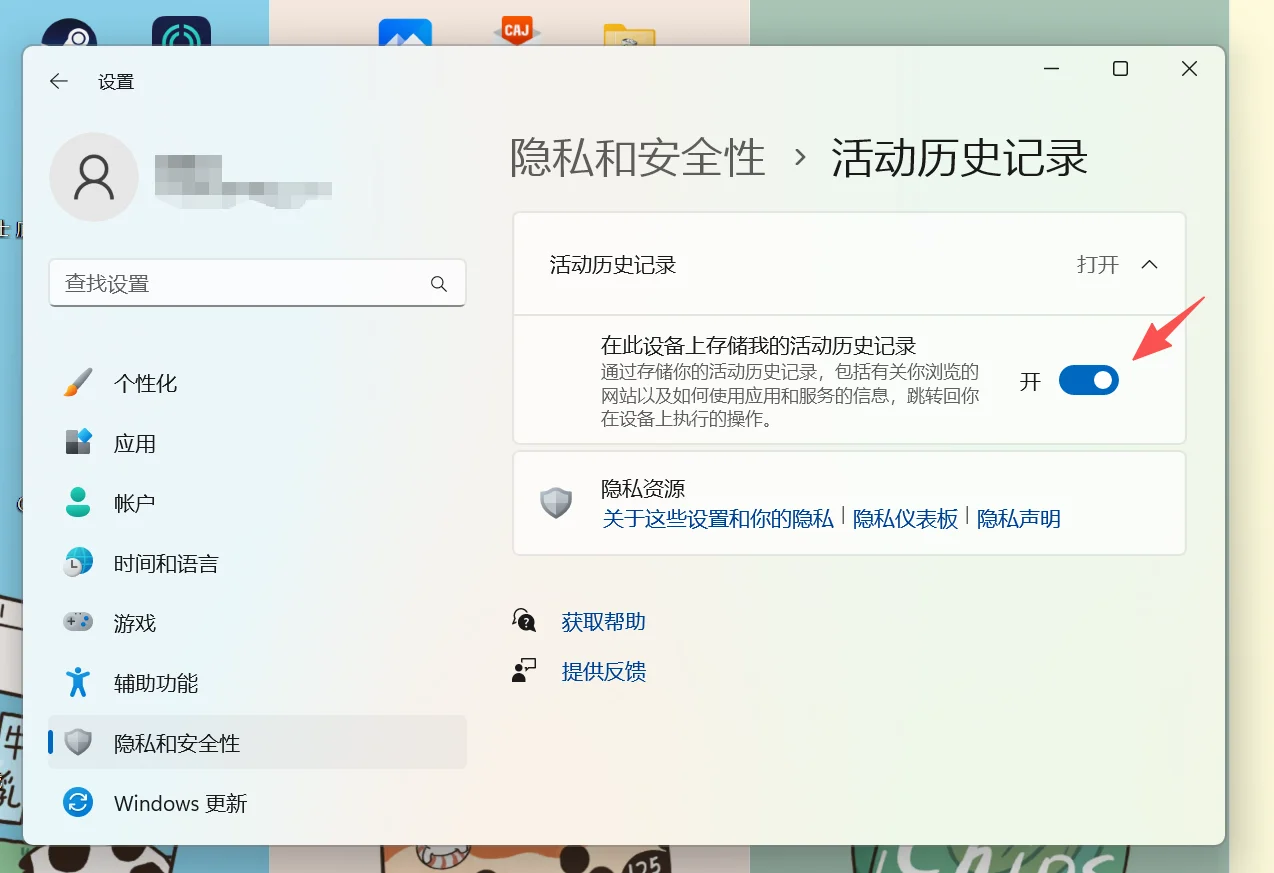The image size is (1274, 873).
Task: Click the 游戏 controller icon
Action: (78, 622)
